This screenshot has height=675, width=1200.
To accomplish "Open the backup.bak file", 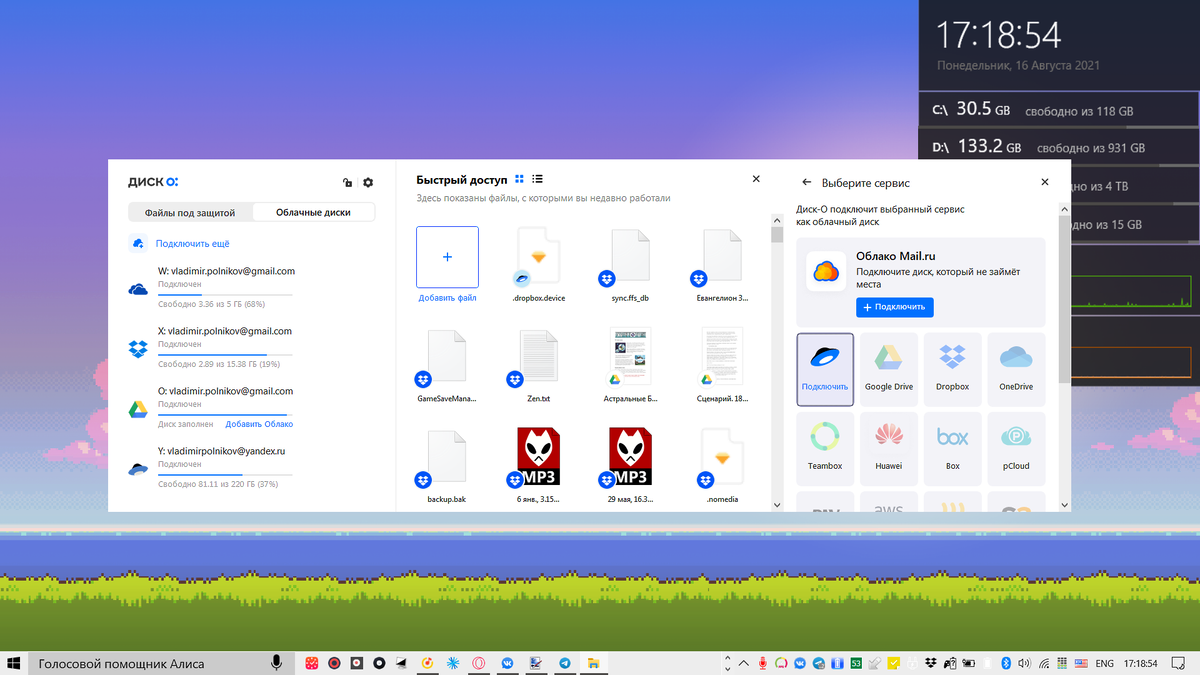I will (447, 465).
